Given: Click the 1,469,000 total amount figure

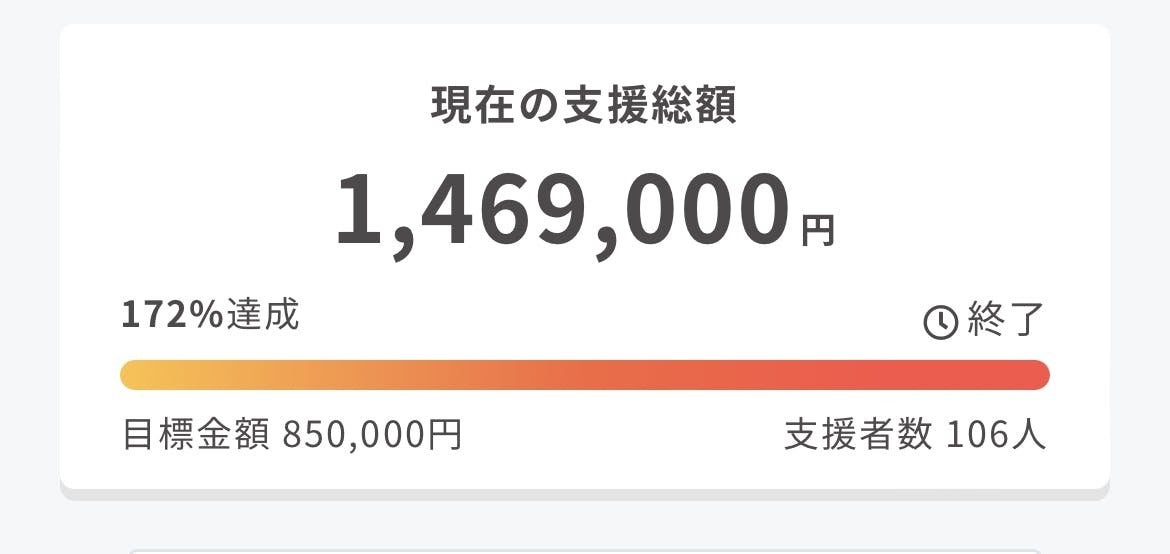Looking at the screenshot, I should click(x=562, y=211).
